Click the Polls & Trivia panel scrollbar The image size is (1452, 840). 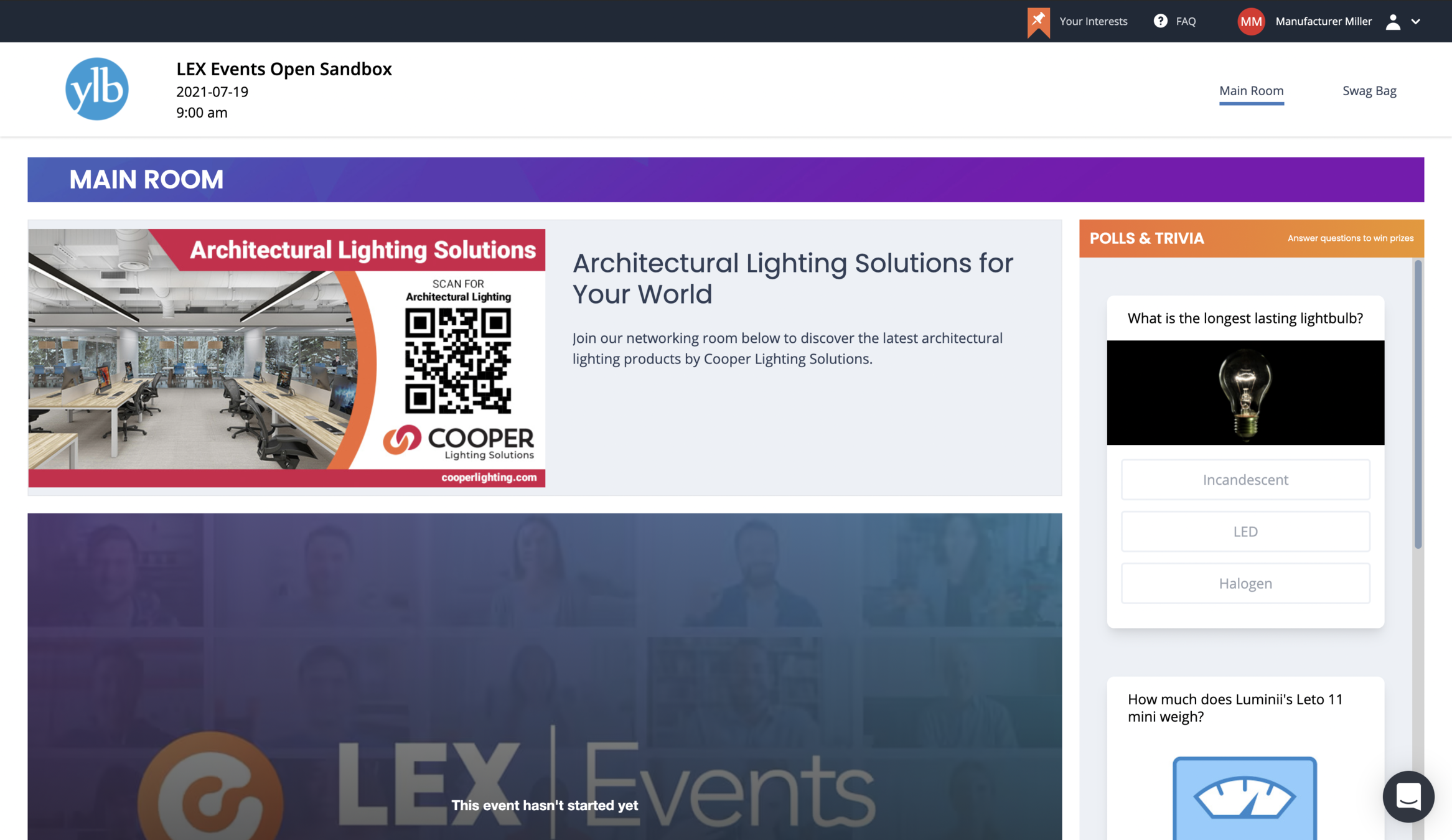pos(1418,404)
